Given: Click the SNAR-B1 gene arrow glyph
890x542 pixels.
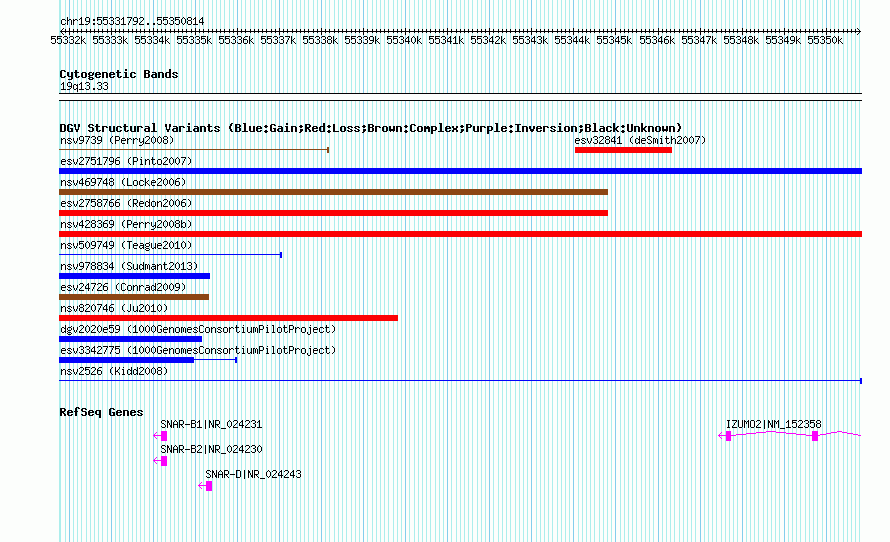Looking at the screenshot, I should (160, 436).
